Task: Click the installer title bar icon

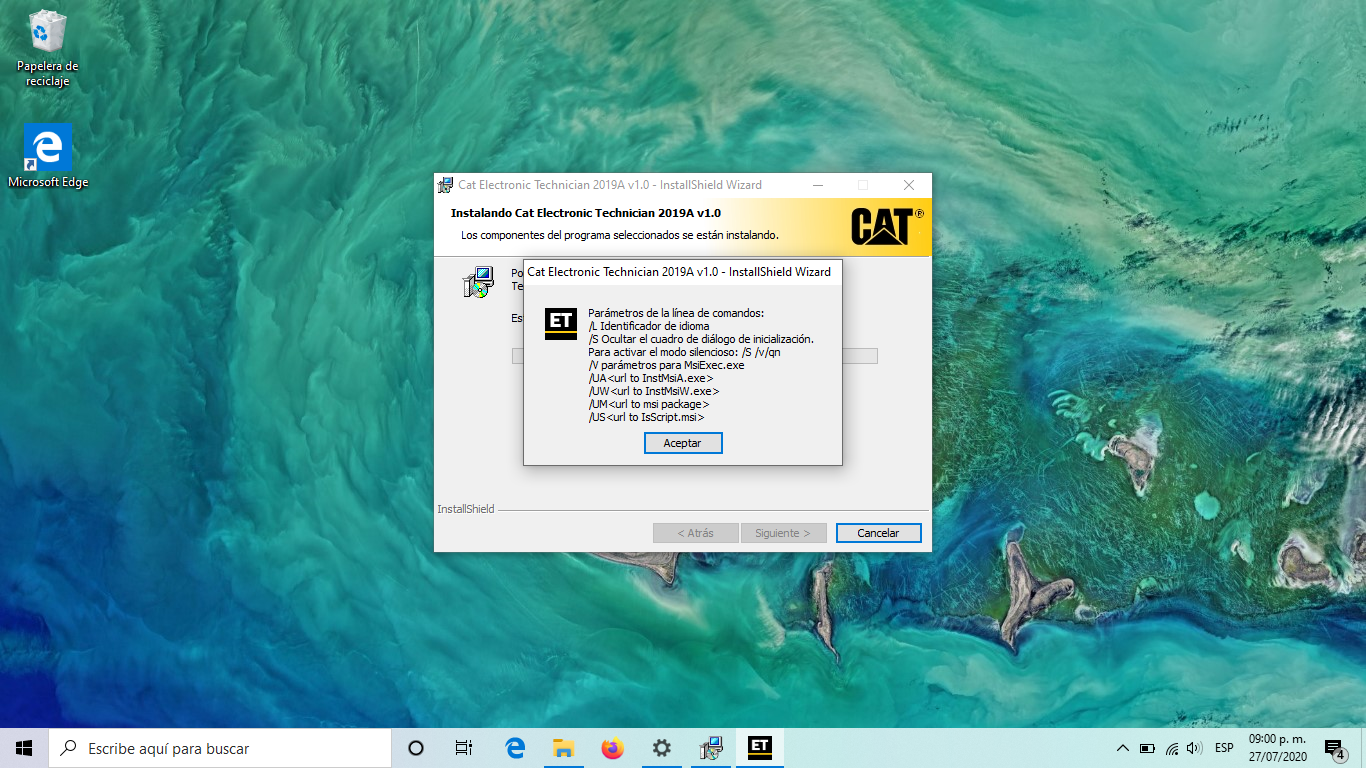Action: (445, 184)
